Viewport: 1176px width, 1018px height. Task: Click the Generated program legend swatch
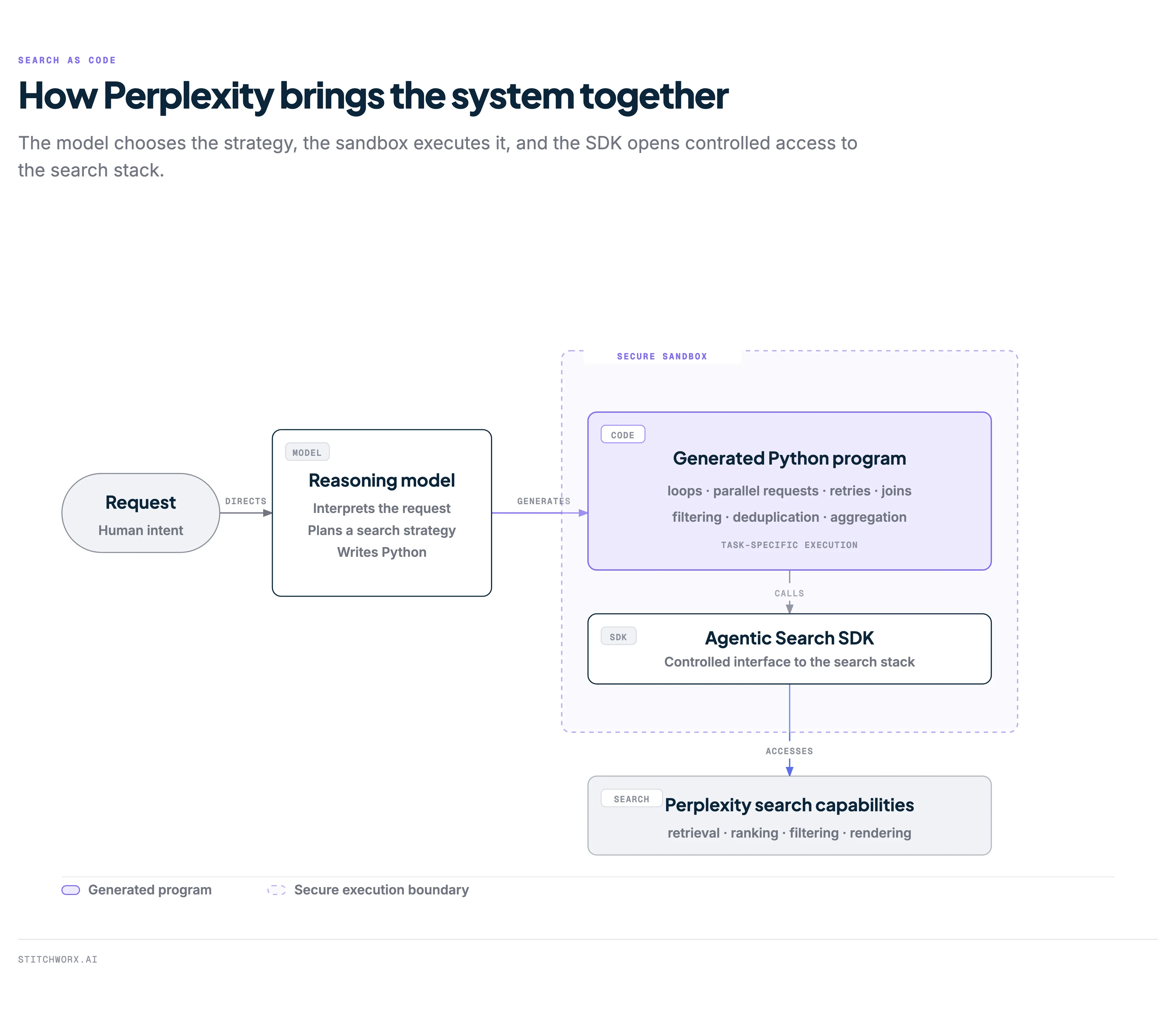click(71, 890)
